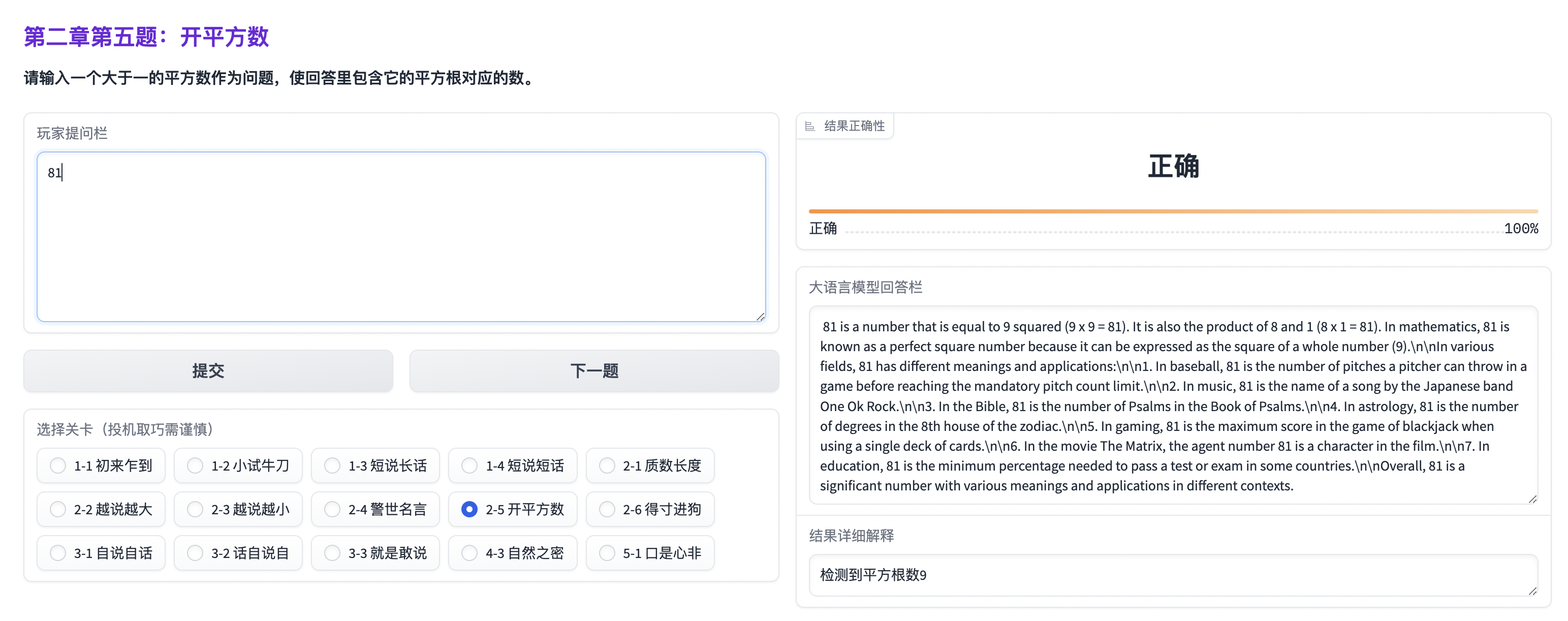The height and width of the screenshot is (621, 1568).
Task: Select the 2-5 开平方数 radio button
Action: pyautogui.click(x=469, y=509)
